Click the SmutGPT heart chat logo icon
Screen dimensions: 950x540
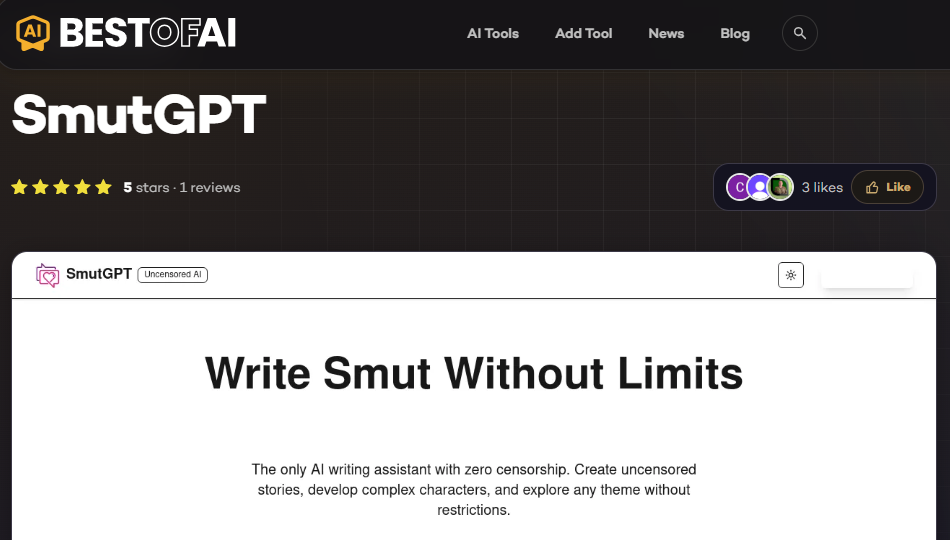pyautogui.click(x=47, y=275)
